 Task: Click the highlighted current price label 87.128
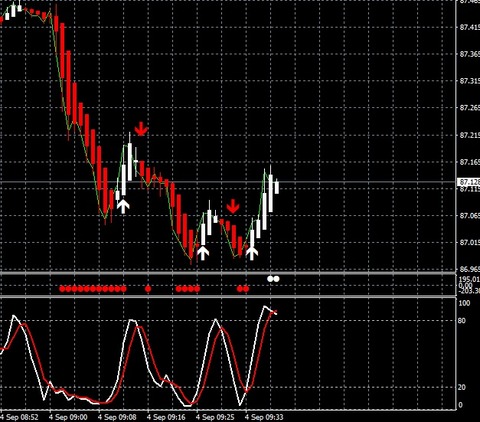click(468, 182)
